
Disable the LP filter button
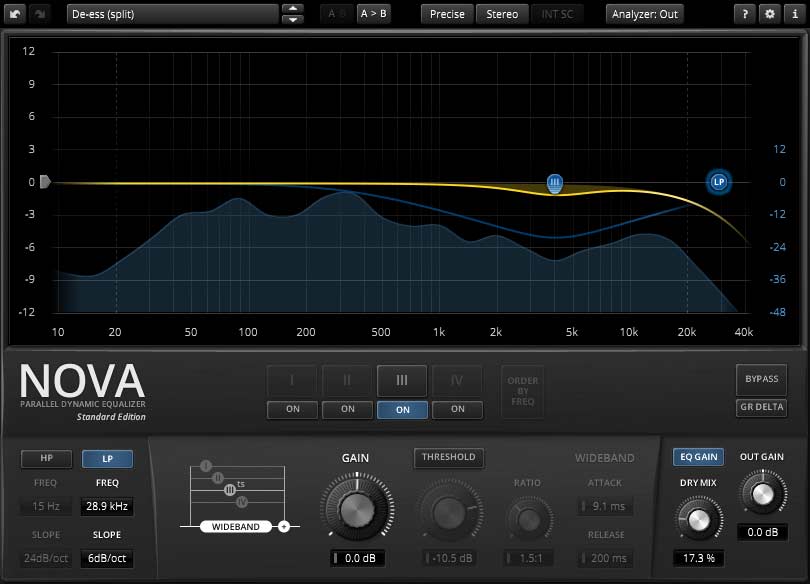pos(107,459)
